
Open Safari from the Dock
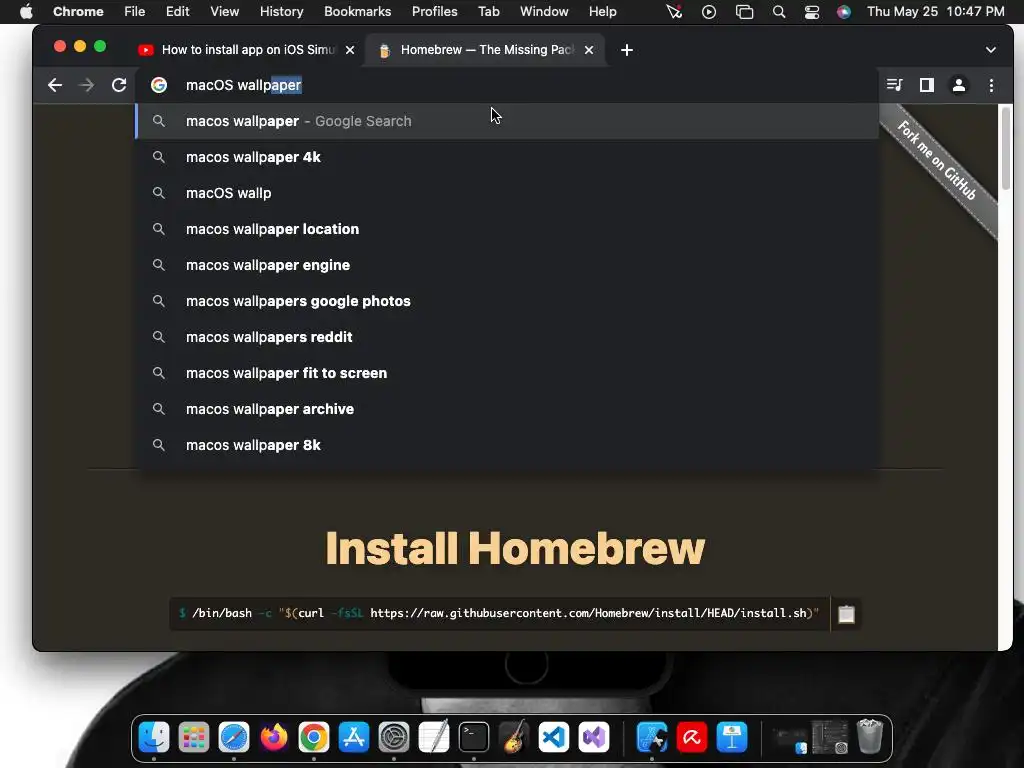(234, 738)
